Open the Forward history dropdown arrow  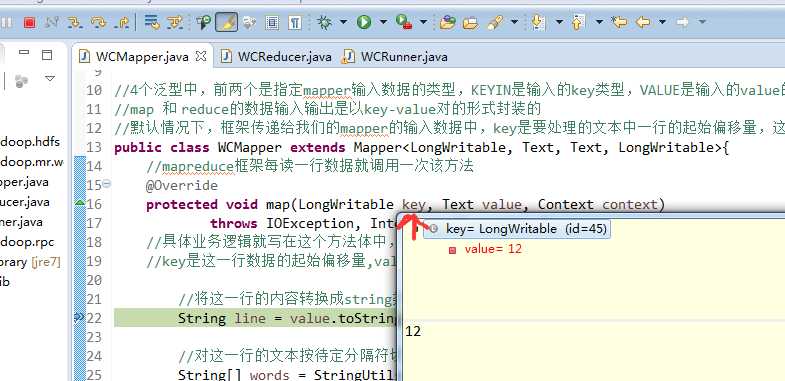coord(702,22)
